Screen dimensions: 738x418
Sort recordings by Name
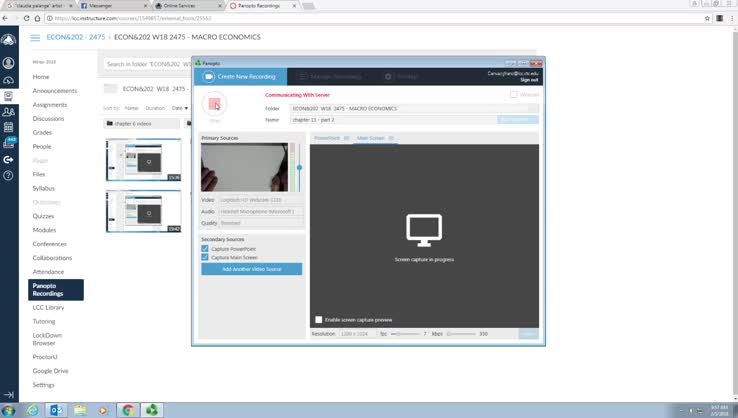point(131,108)
